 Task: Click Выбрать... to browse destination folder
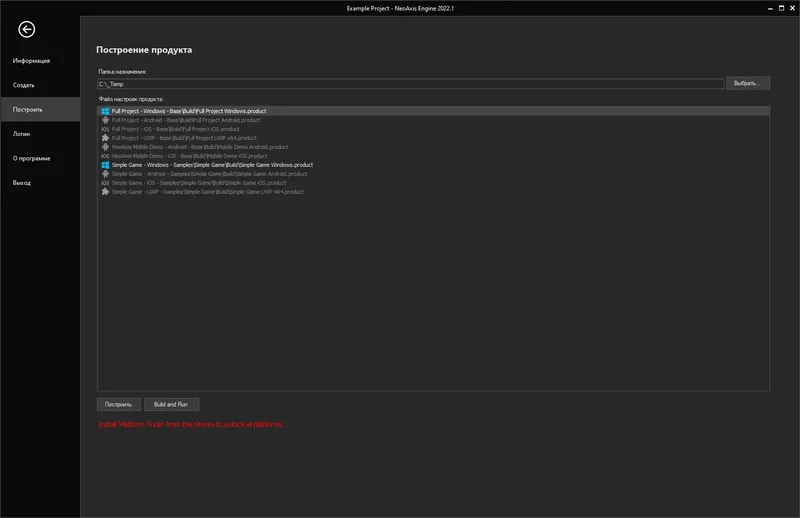[x=748, y=84]
